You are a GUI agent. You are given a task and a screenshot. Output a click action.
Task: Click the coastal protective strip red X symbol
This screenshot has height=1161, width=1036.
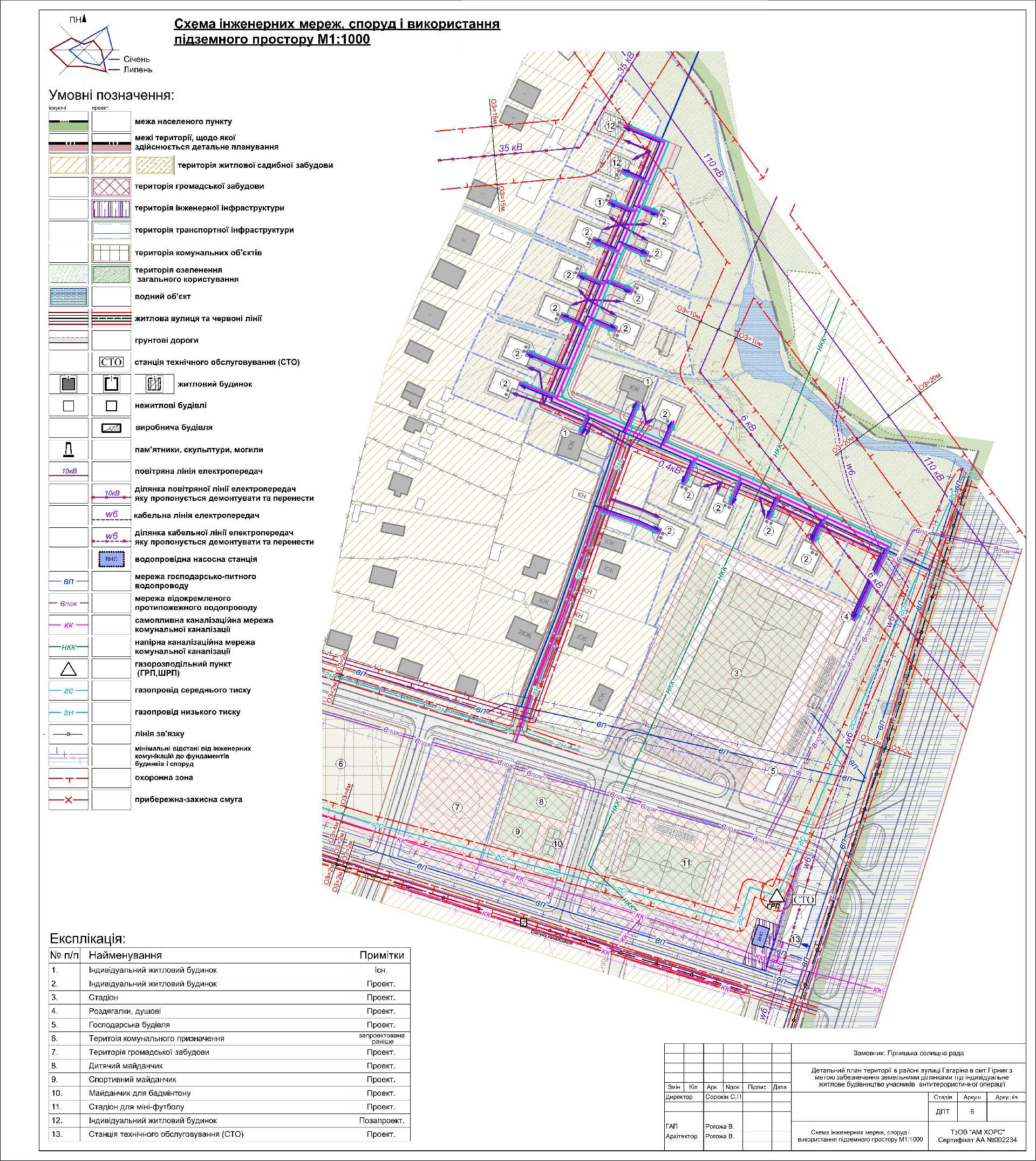click(x=69, y=799)
